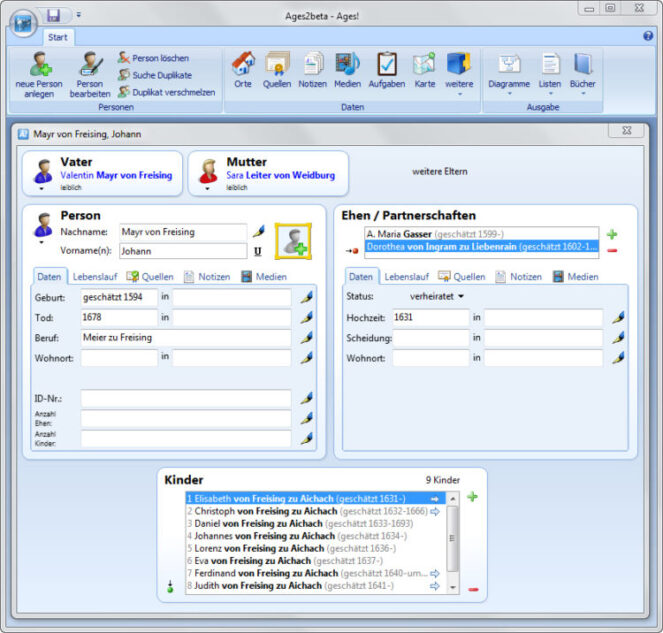Click the weitere Eltern link
Viewport: 663px width, 633px height.
point(439,172)
